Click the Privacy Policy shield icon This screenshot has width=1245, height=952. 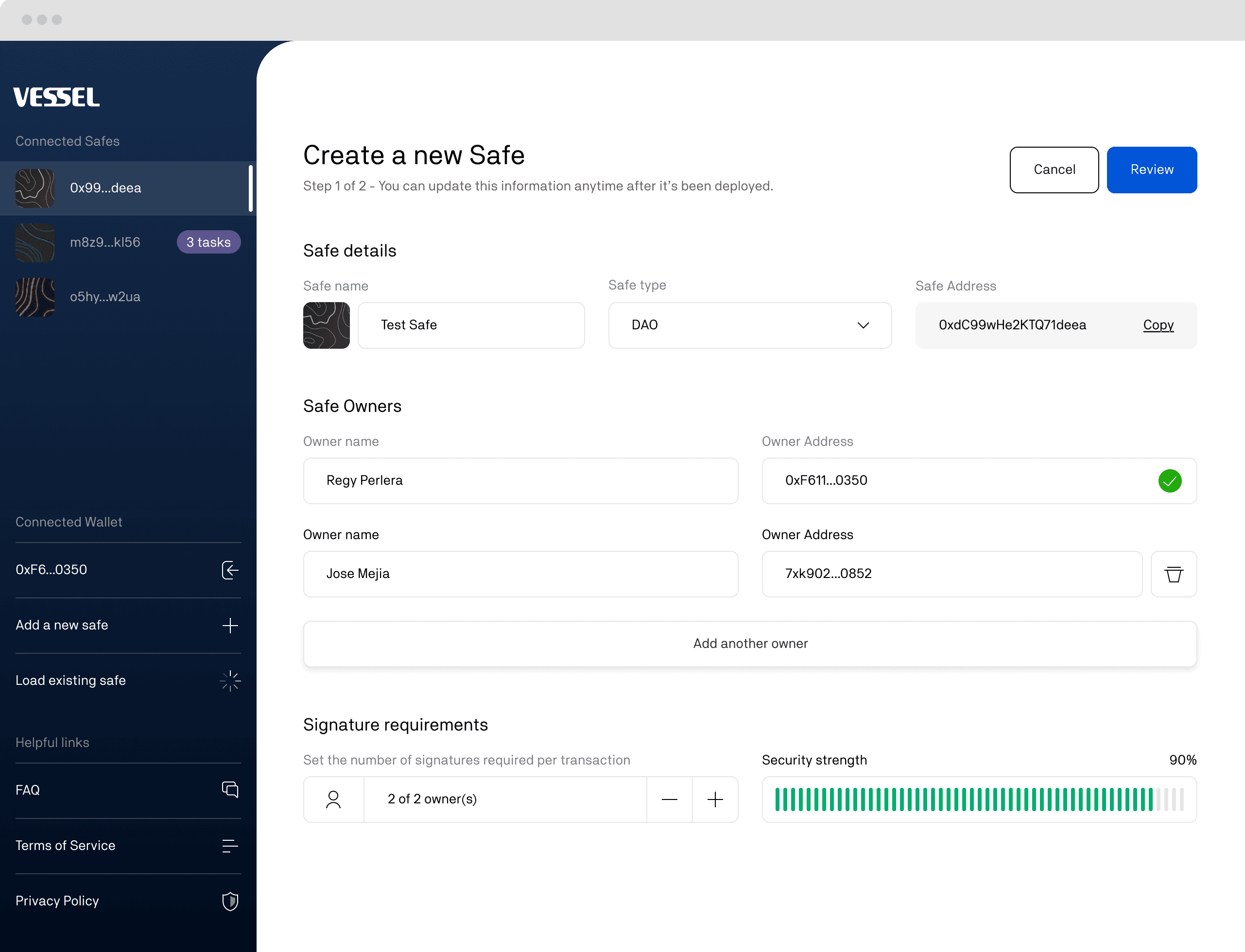230,901
